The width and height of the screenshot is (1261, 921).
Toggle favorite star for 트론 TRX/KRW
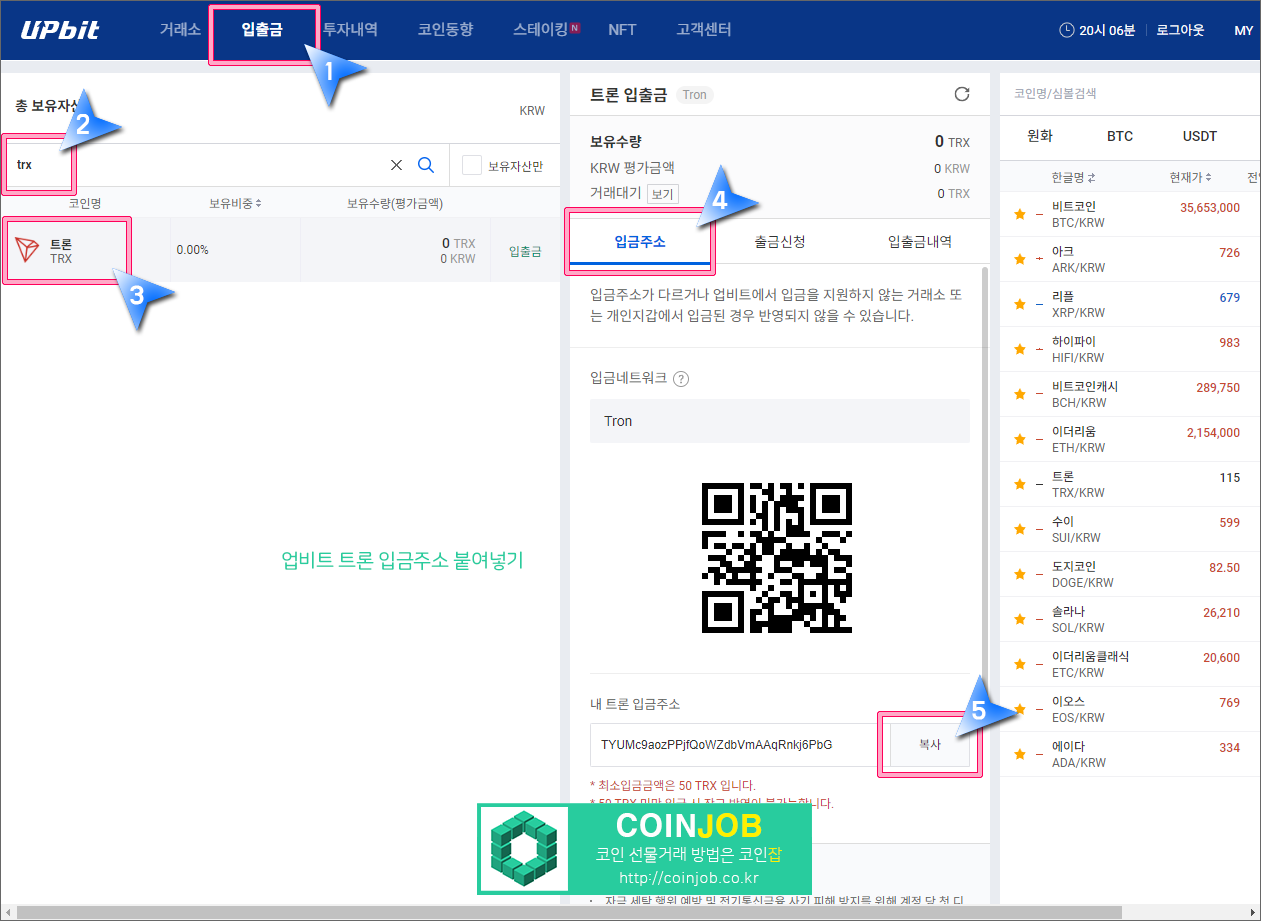[1020, 484]
